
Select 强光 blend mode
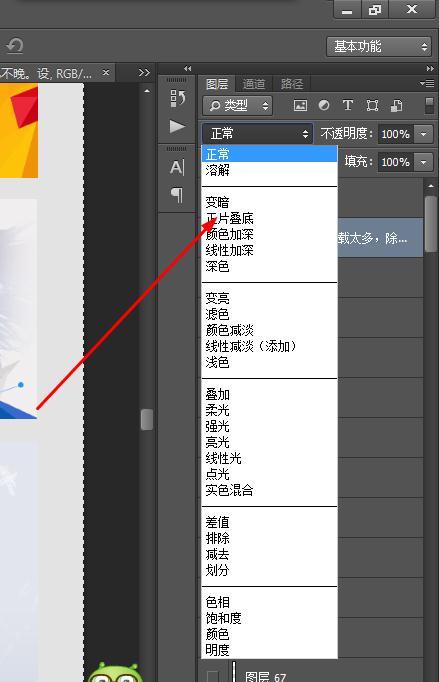tap(269, 426)
